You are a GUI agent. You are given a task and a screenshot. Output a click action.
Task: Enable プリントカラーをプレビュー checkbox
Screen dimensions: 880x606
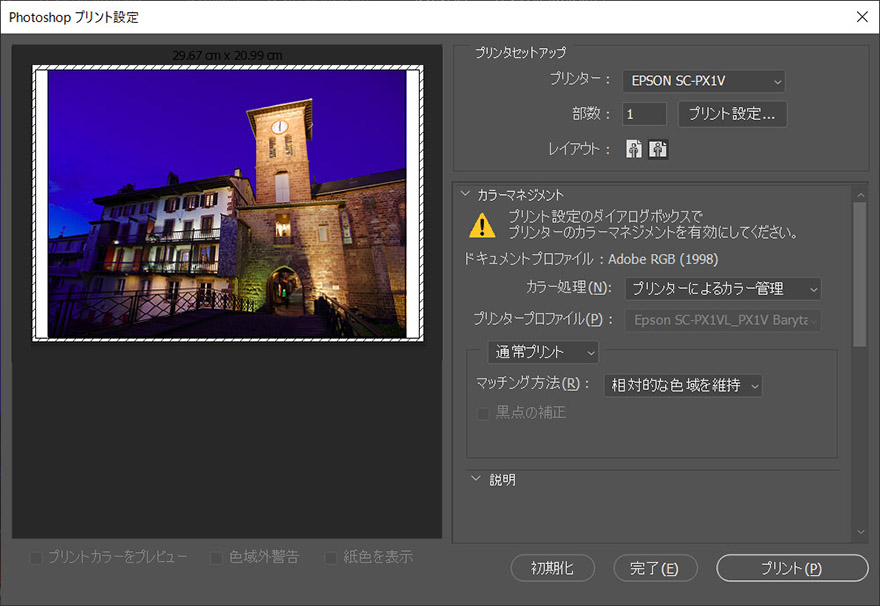tap(37, 557)
